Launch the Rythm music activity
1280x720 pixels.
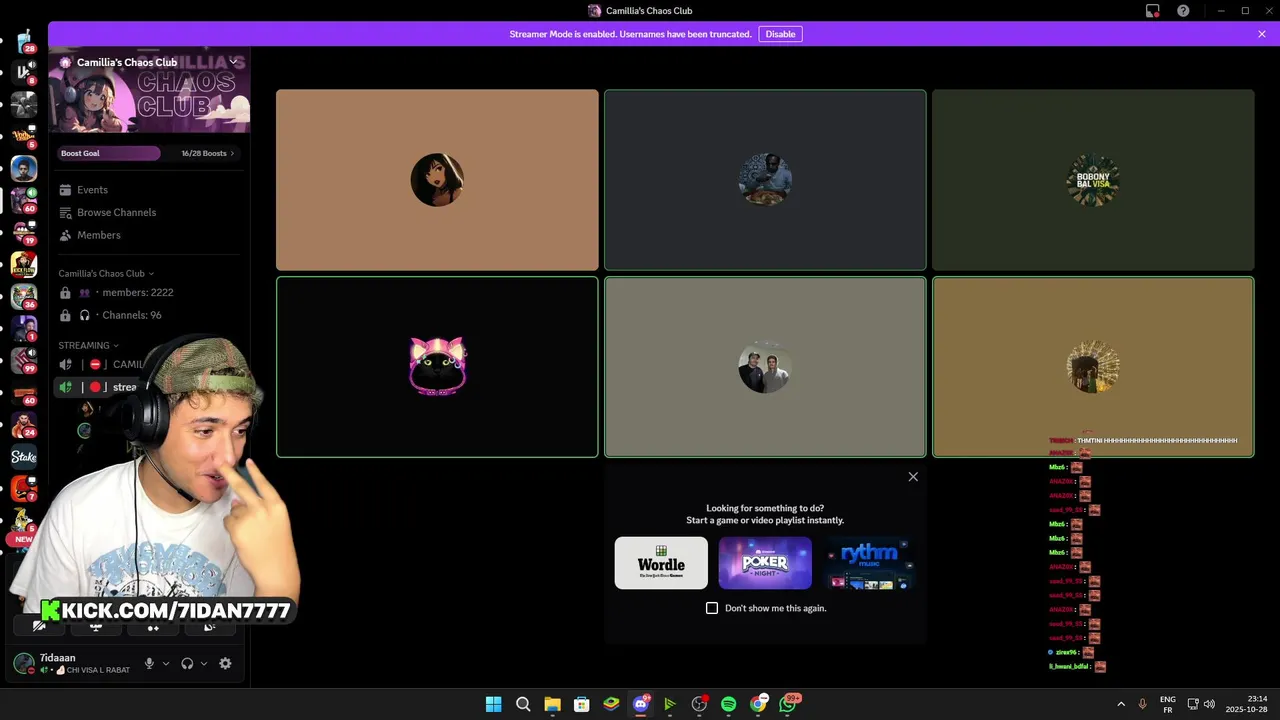869,563
